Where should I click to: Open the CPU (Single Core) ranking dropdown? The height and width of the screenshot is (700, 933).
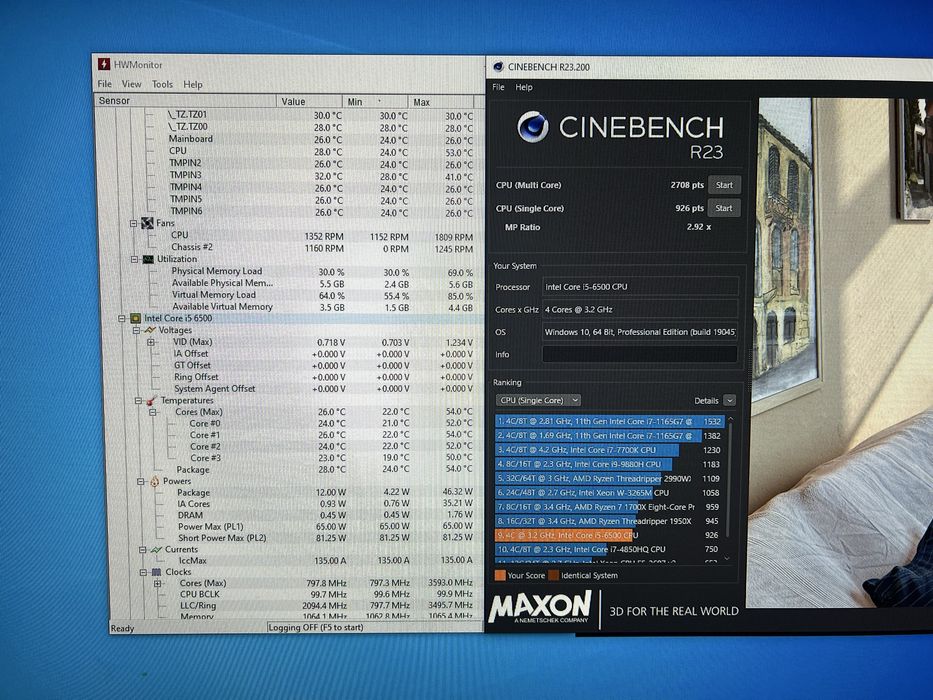click(538, 401)
